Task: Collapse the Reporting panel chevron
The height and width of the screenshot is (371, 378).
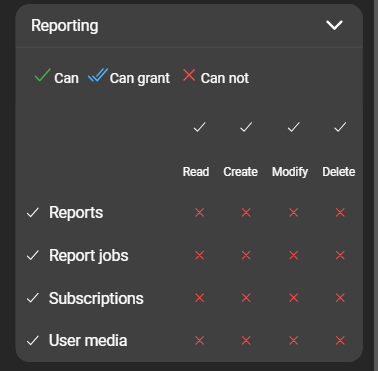Action: click(x=334, y=25)
